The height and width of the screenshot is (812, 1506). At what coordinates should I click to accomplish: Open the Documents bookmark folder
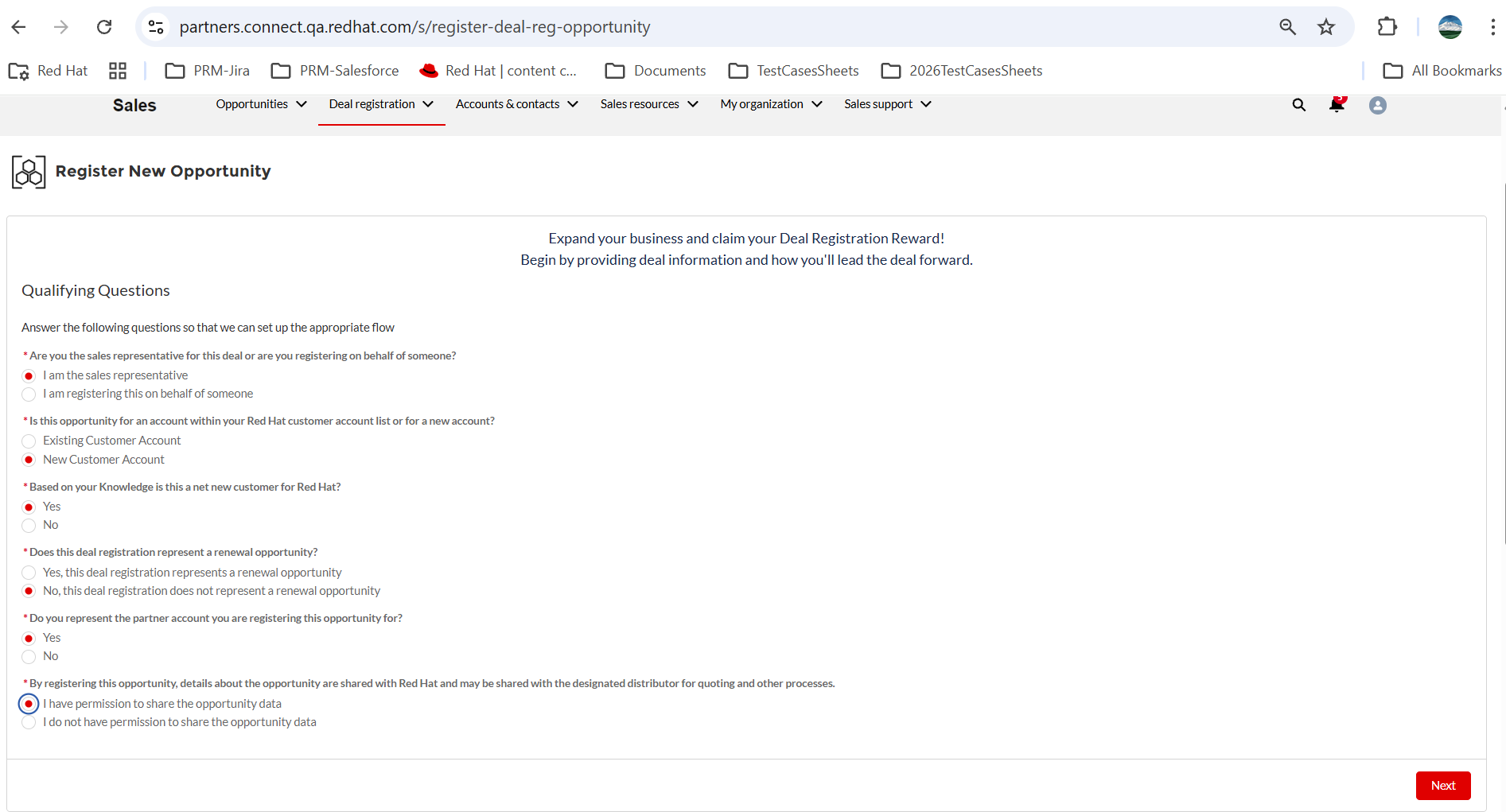pyautogui.click(x=656, y=71)
